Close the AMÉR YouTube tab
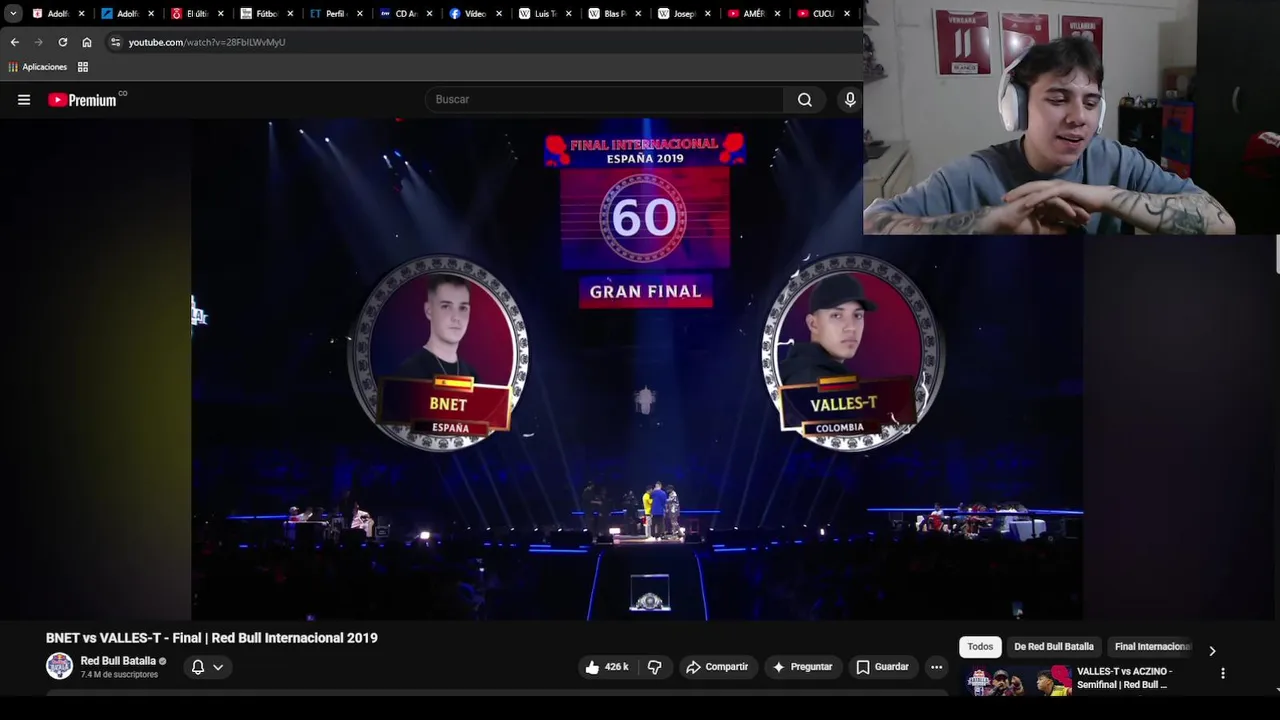Image resolution: width=1280 pixels, height=720 pixels. (777, 14)
